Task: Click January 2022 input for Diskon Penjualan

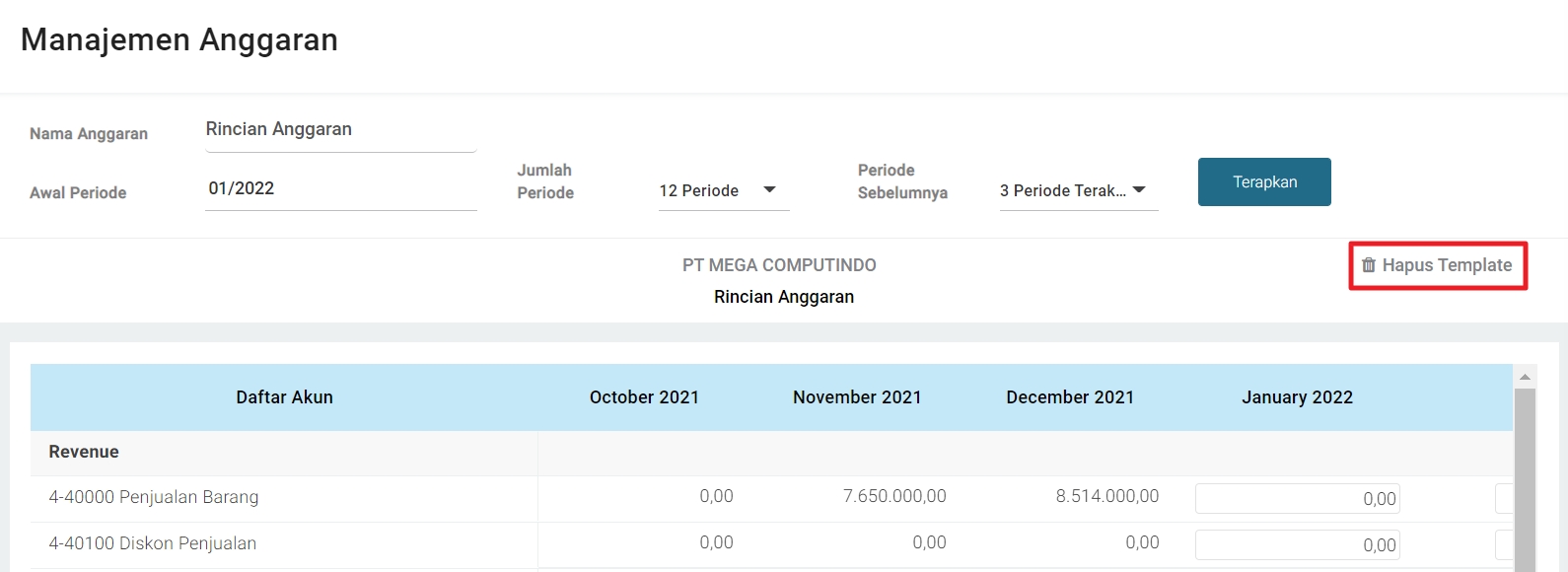Action: click(1297, 544)
